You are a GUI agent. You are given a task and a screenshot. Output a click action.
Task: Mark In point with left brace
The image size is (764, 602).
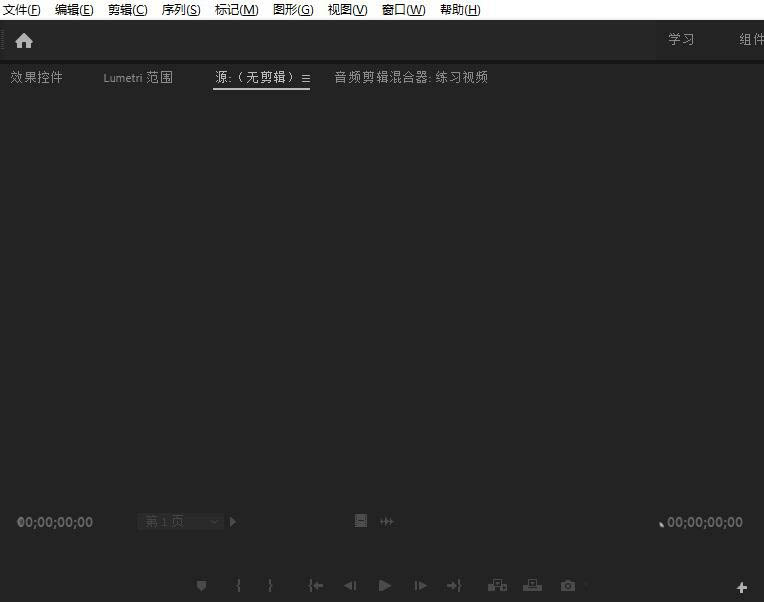pos(238,586)
